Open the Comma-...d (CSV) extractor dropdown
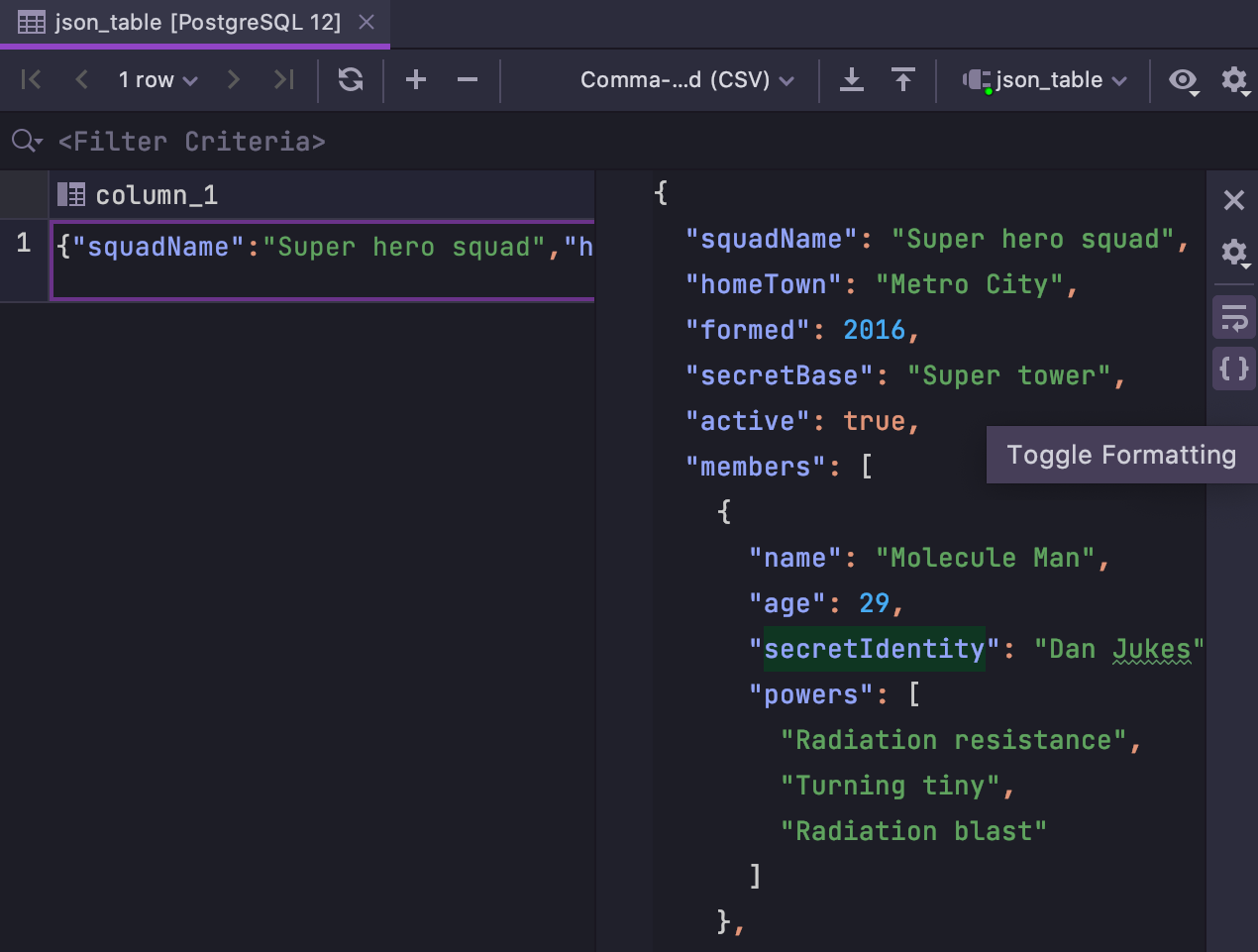The width and height of the screenshot is (1258, 952). pyautogui.click(x=687, y=80)
